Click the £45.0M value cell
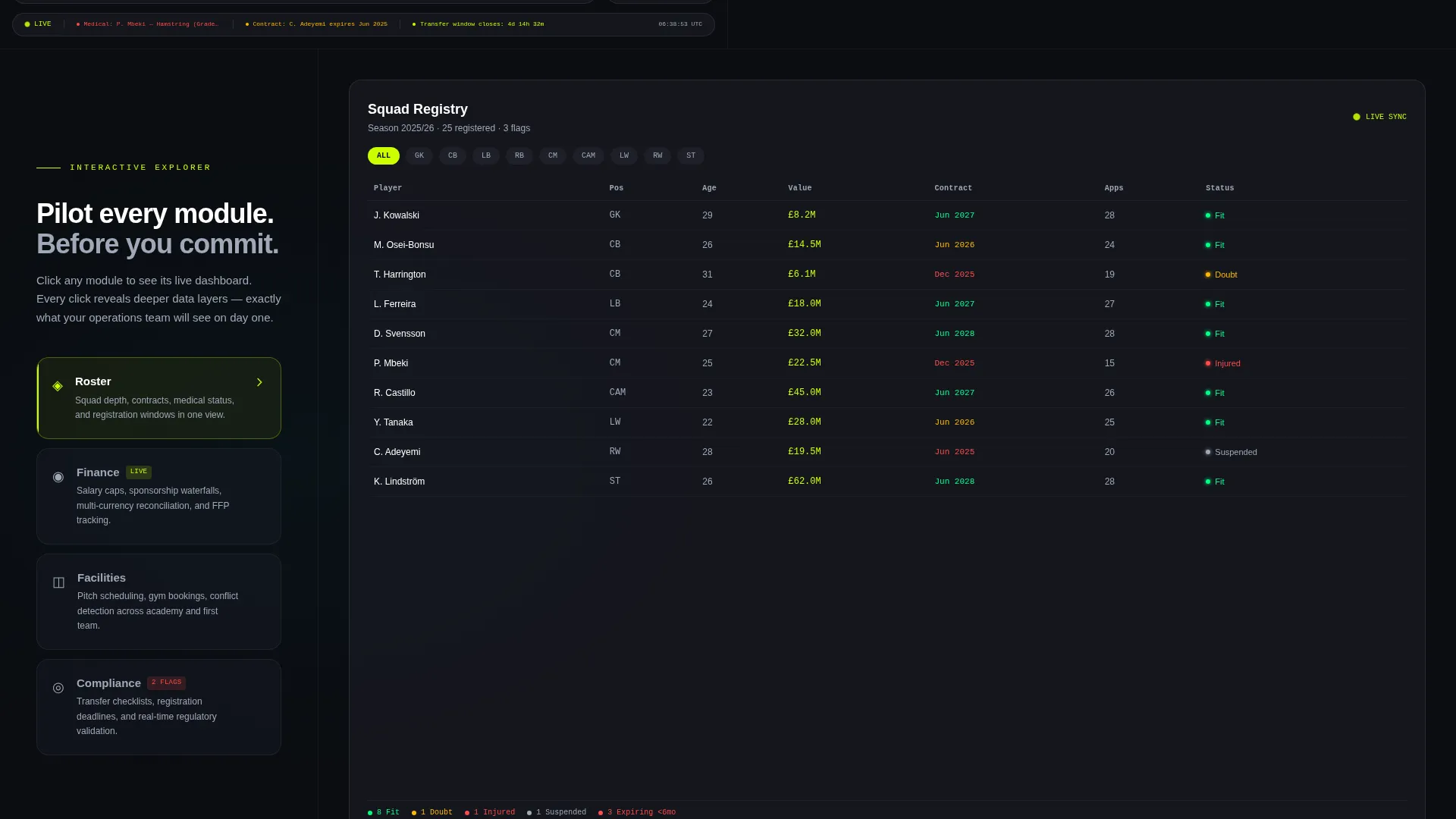This screenshot has height=819, width=1456. coord(805,393)
